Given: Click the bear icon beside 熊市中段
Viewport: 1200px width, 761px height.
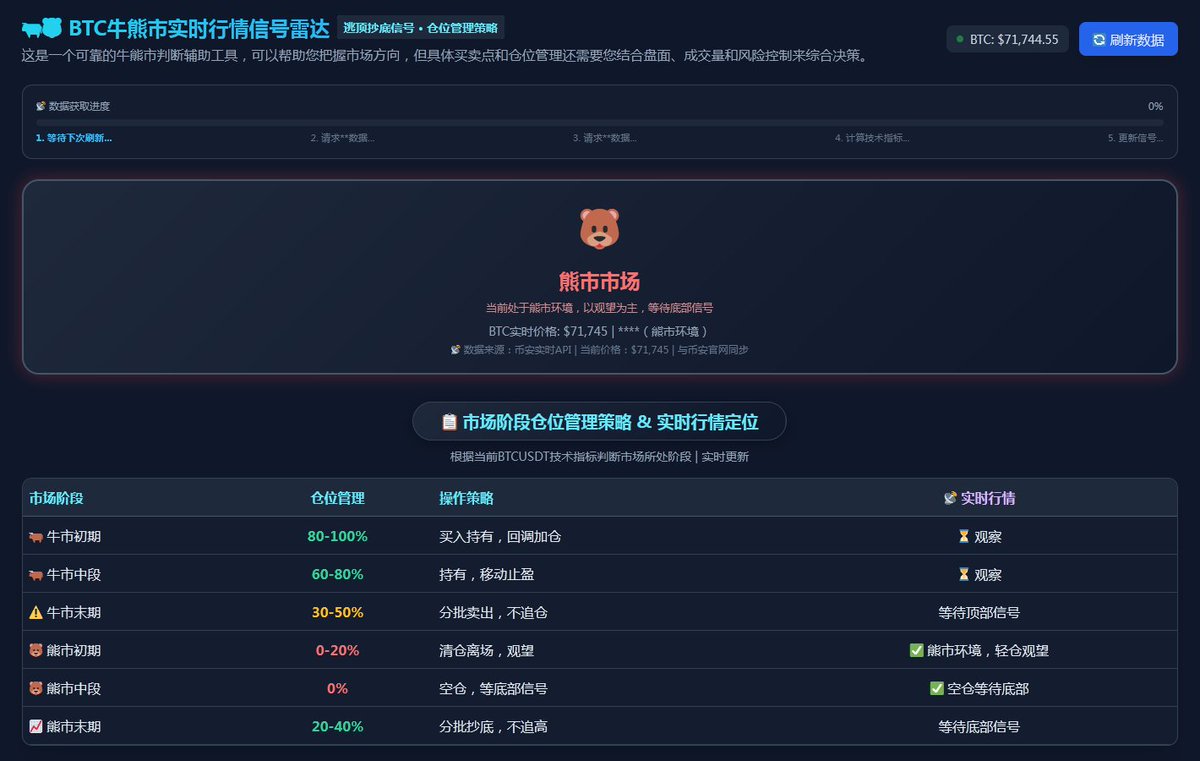Looking at the screenshot, I should click(x=36, y=689).
